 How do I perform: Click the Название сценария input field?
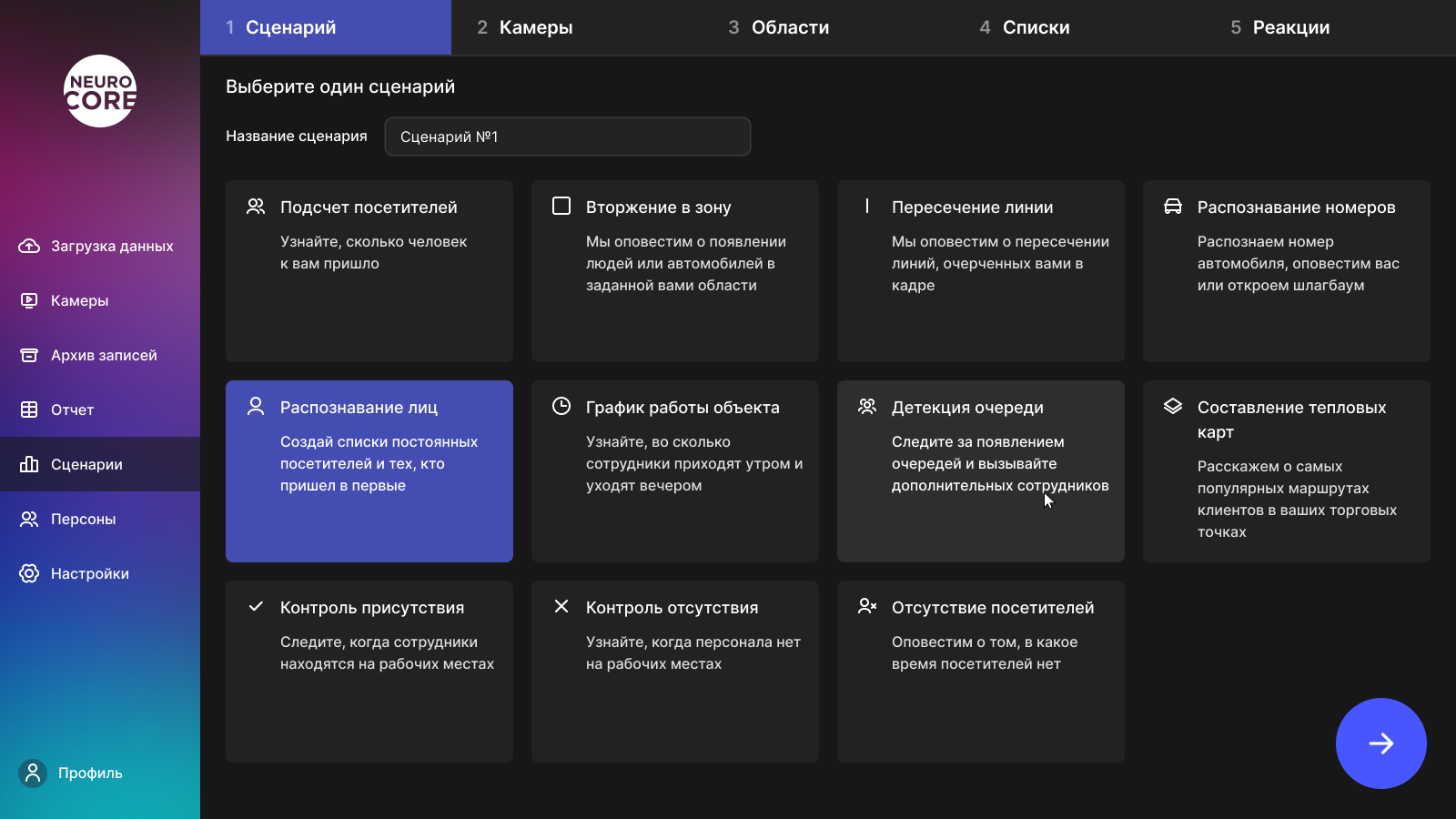(568, 136)
